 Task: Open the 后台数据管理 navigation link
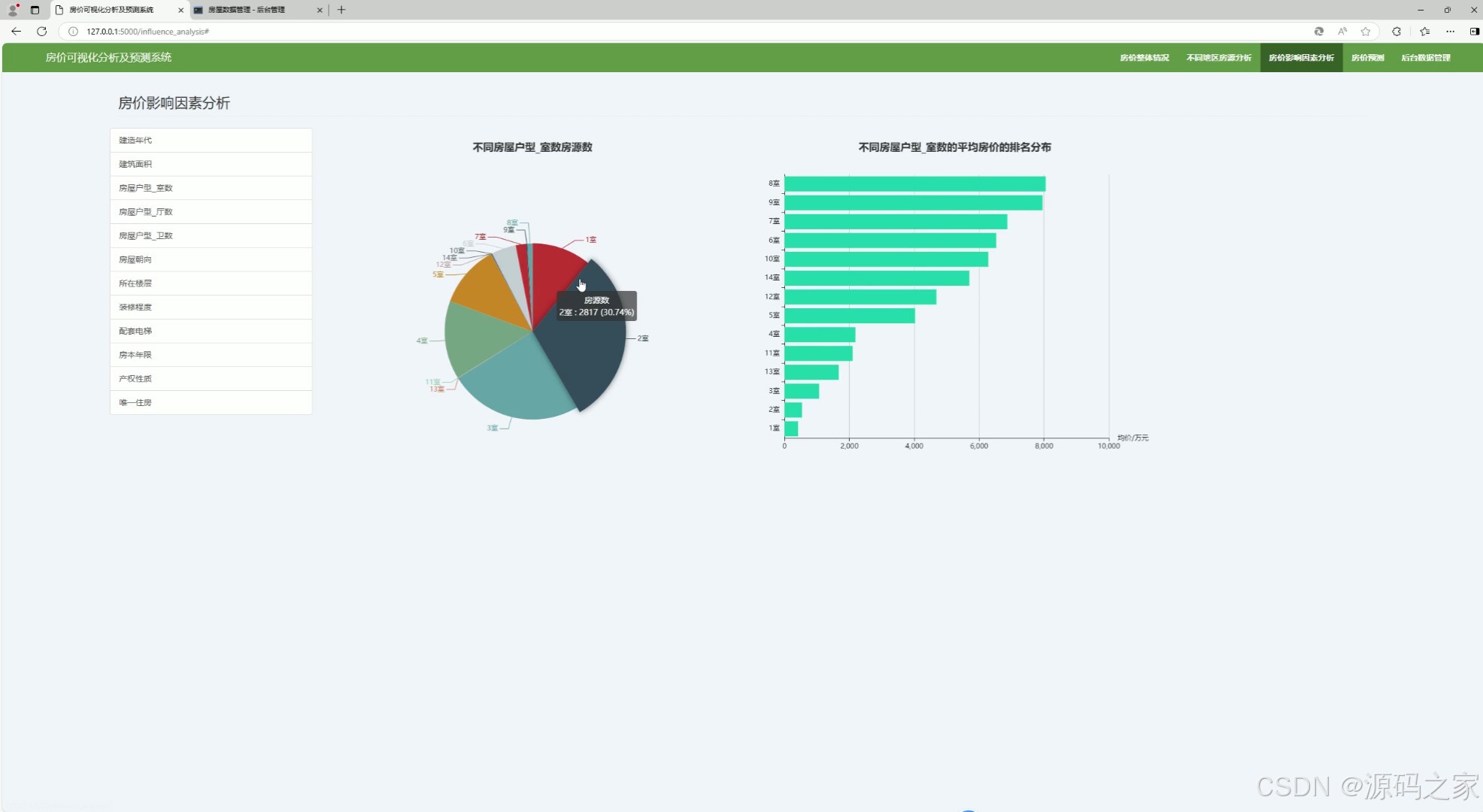click(1425, 58)
